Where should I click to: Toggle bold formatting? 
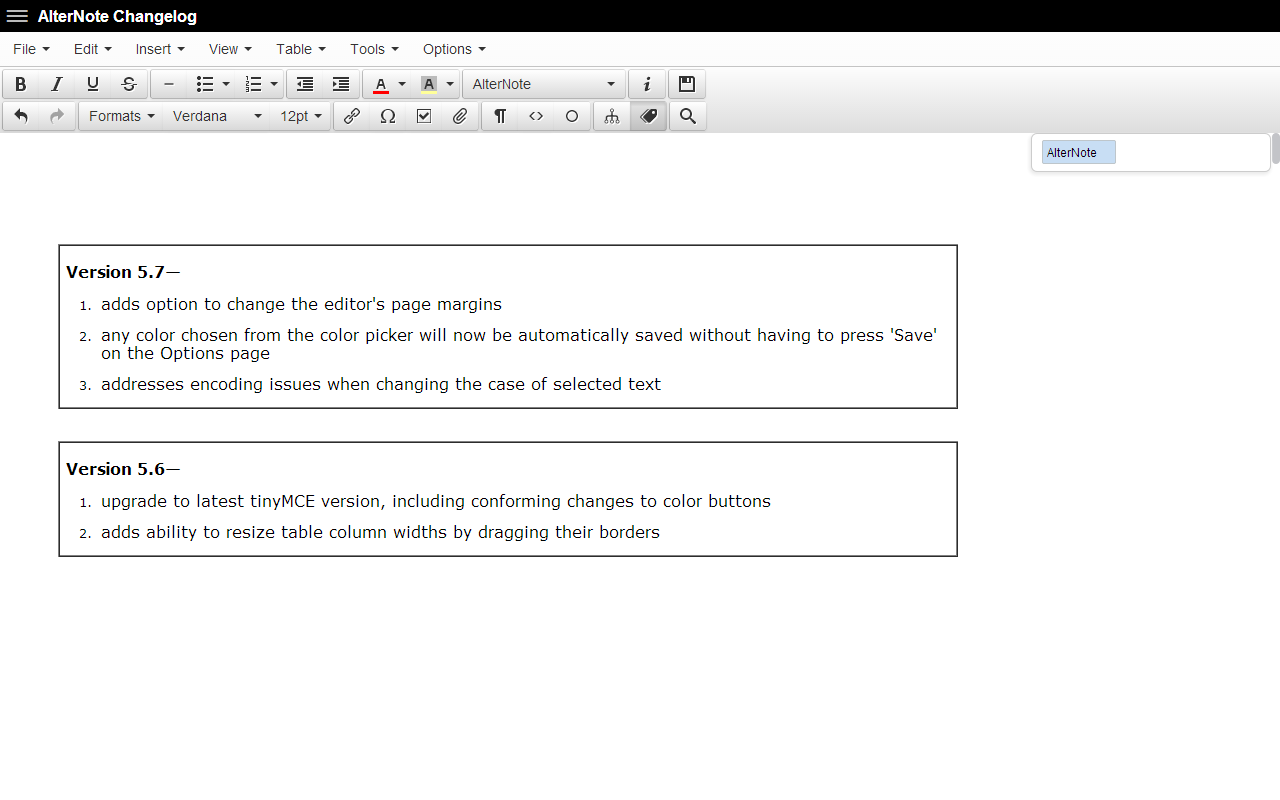coord(20,84)
